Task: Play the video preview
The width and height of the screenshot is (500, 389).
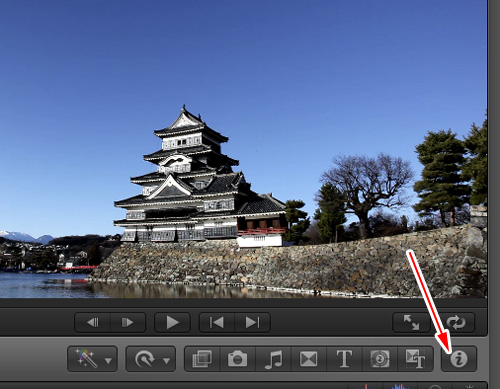Action: coord(172,322)
